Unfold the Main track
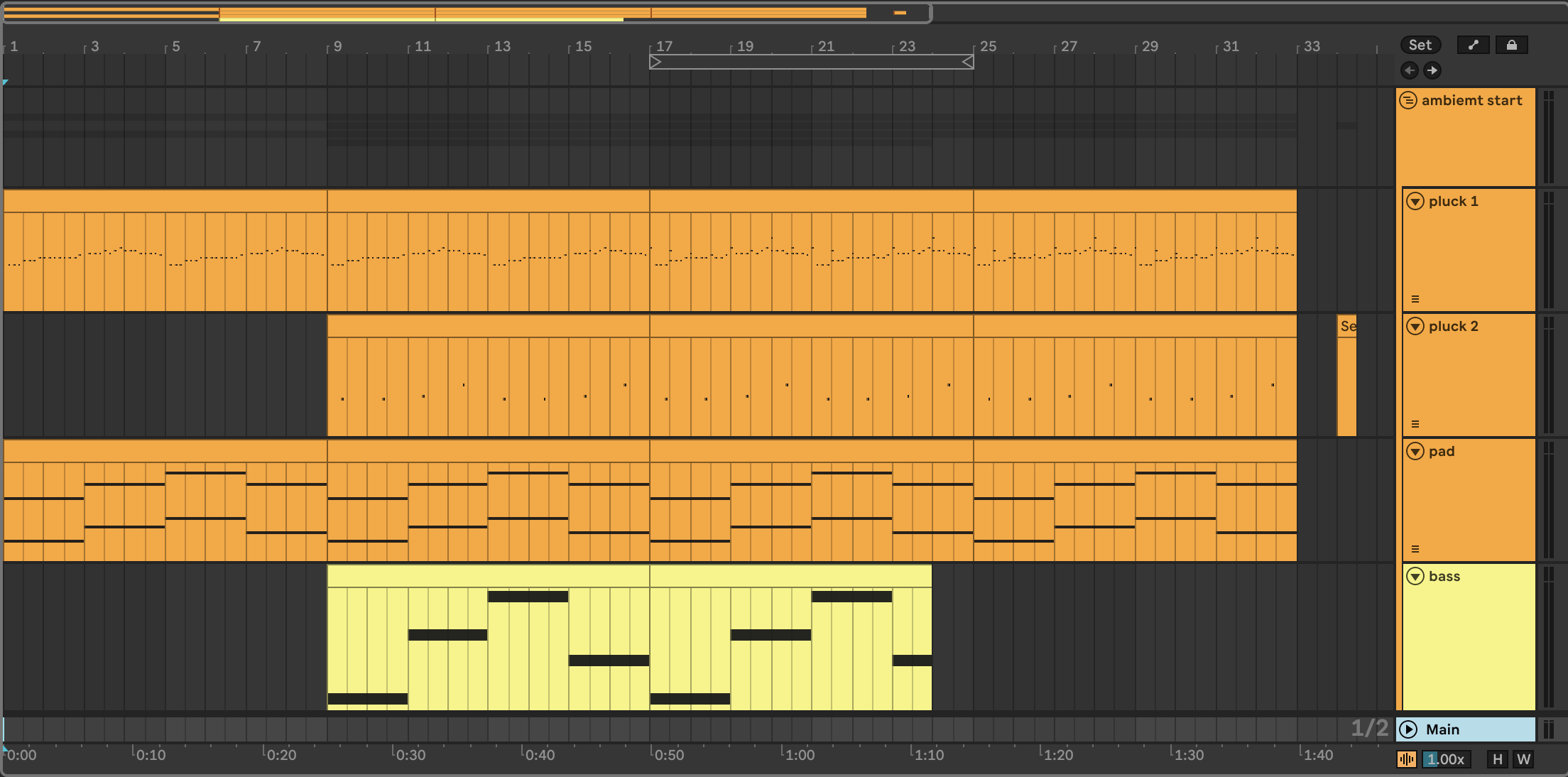 pyautogui.click(x=1408, y=729)
